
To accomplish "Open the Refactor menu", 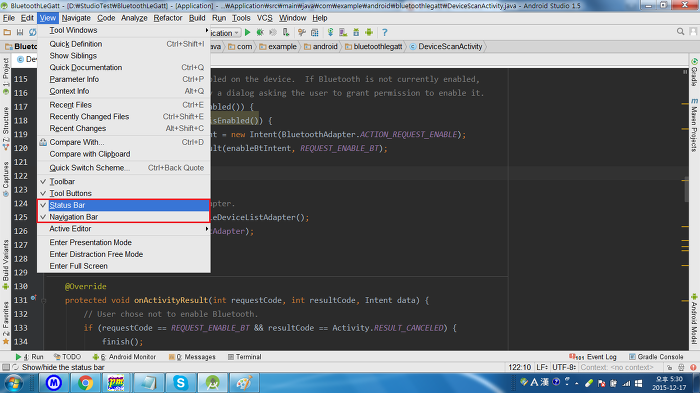I will point(168,18).
